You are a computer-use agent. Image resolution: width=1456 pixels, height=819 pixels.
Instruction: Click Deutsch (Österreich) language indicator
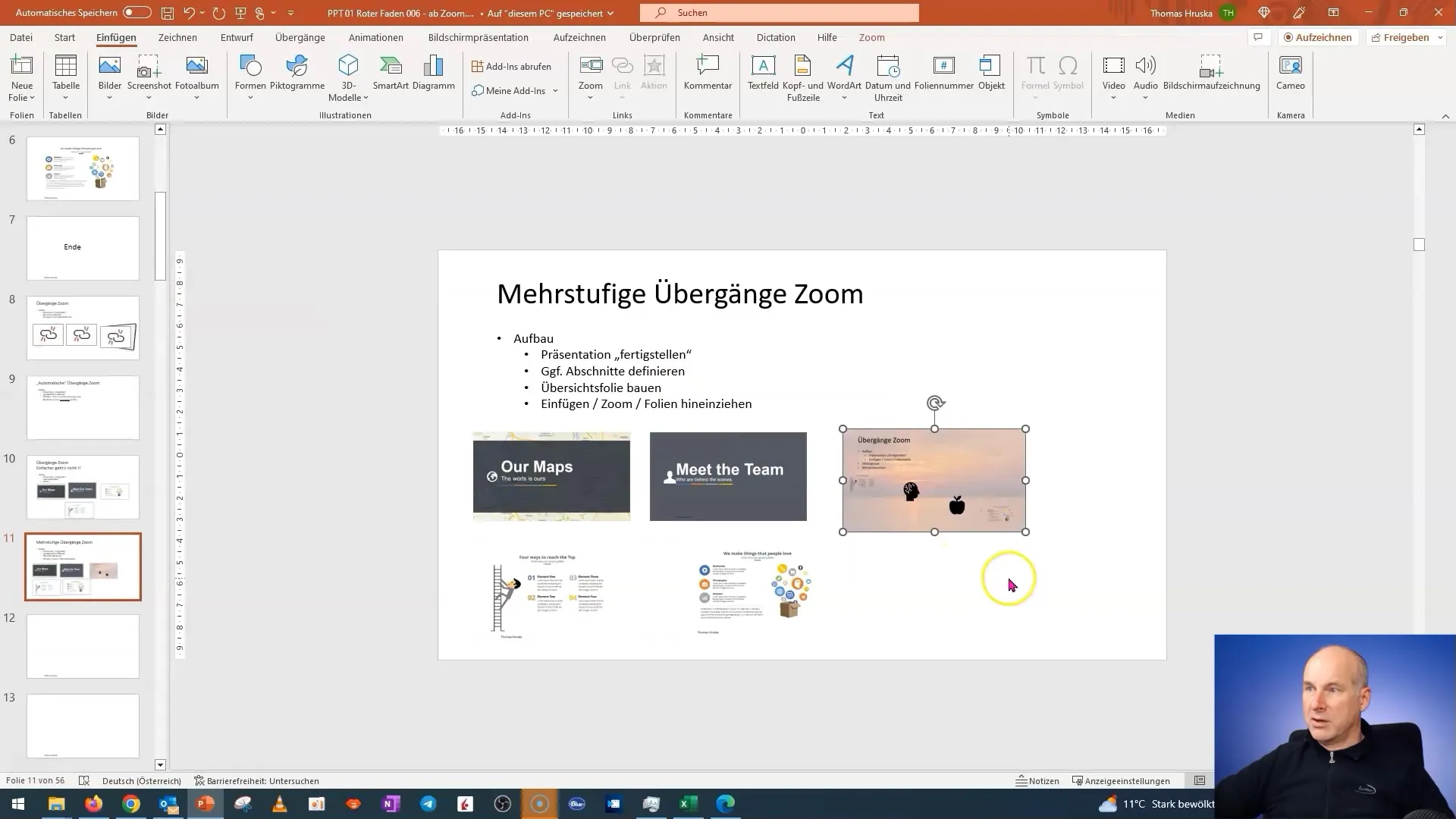tap(142, 780)
